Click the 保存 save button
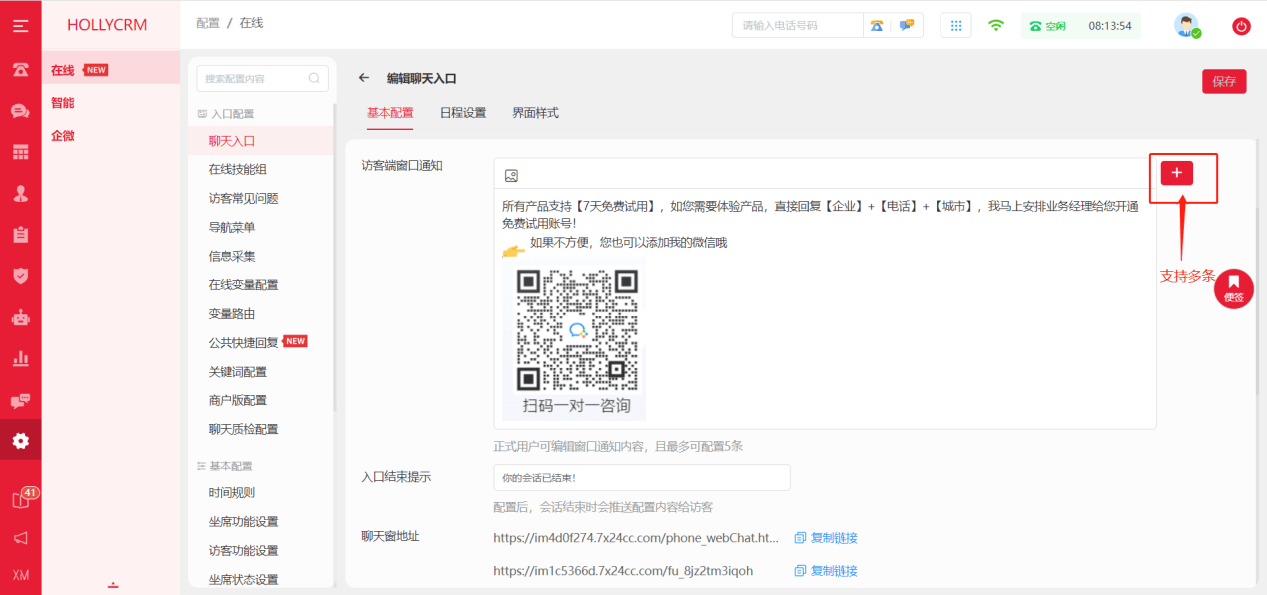The height and width of the screenshot is (595, 1267). coord(1224,82)
